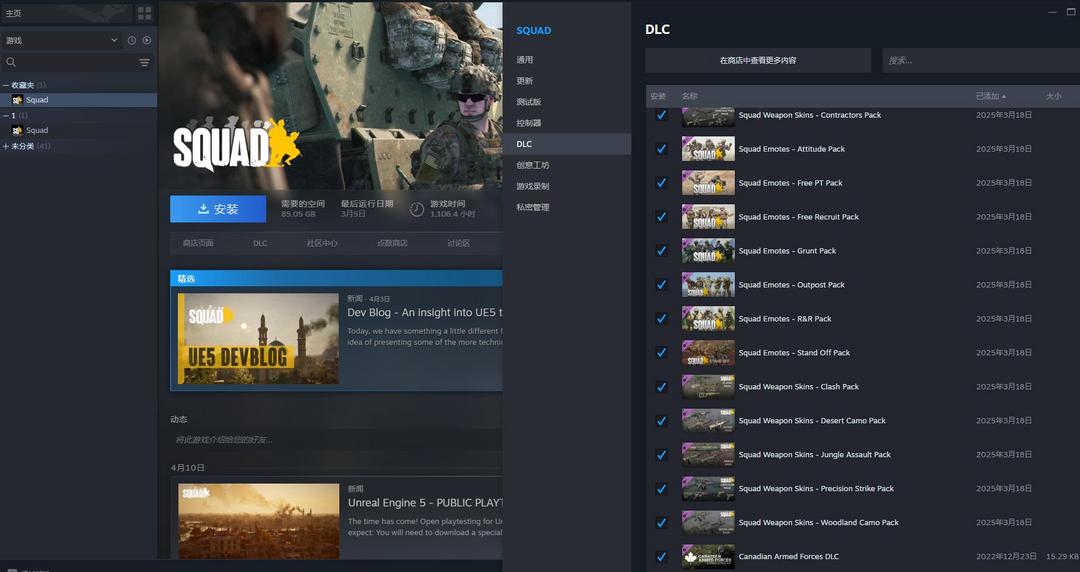Toggle Precision Strike Pack checkbox
This screenshot has width=1080, height=572.
(661, 489)
